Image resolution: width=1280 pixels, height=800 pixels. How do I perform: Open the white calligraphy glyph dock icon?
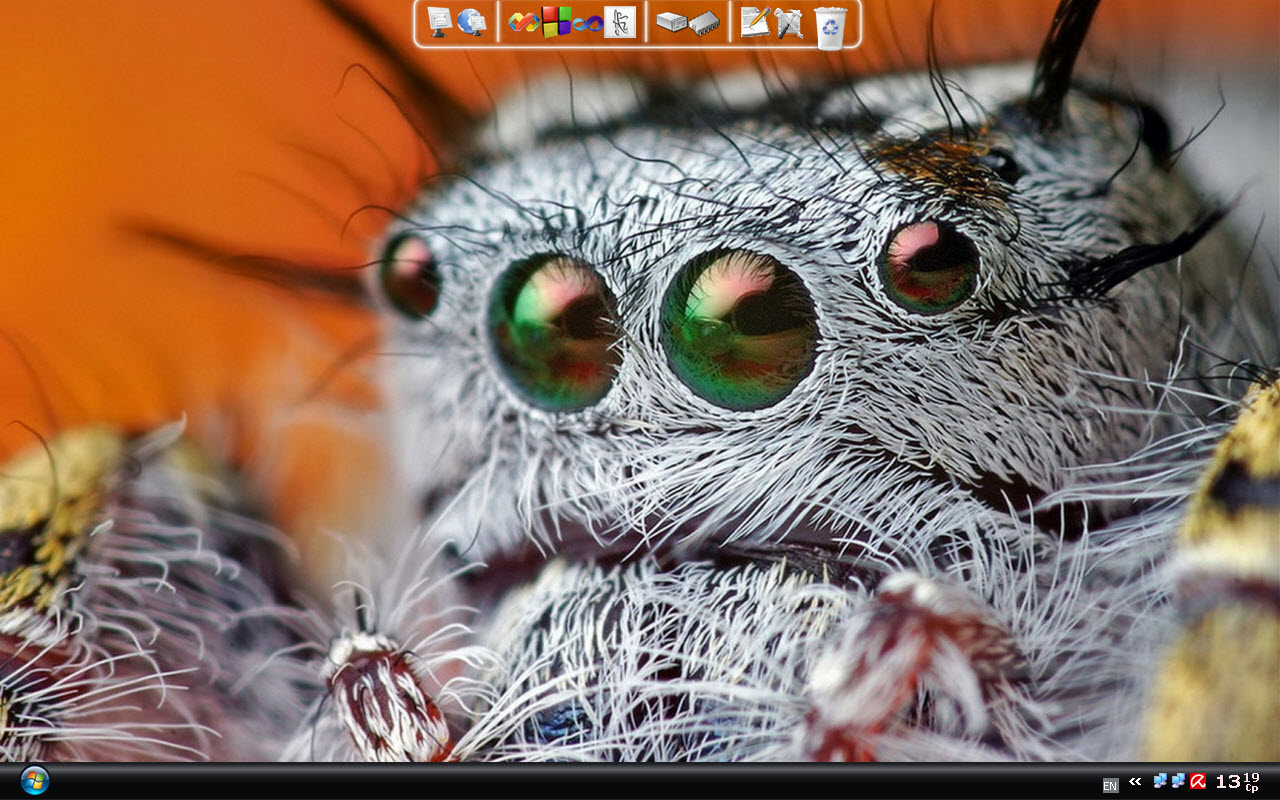[x=620, y=22]
